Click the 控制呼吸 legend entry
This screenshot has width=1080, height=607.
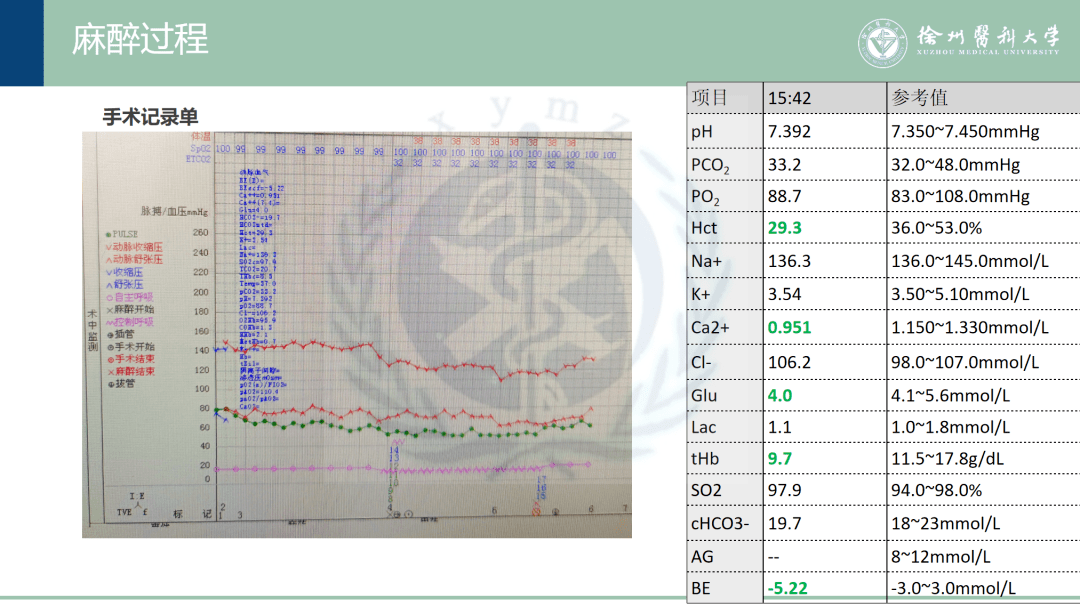point(132,322)
